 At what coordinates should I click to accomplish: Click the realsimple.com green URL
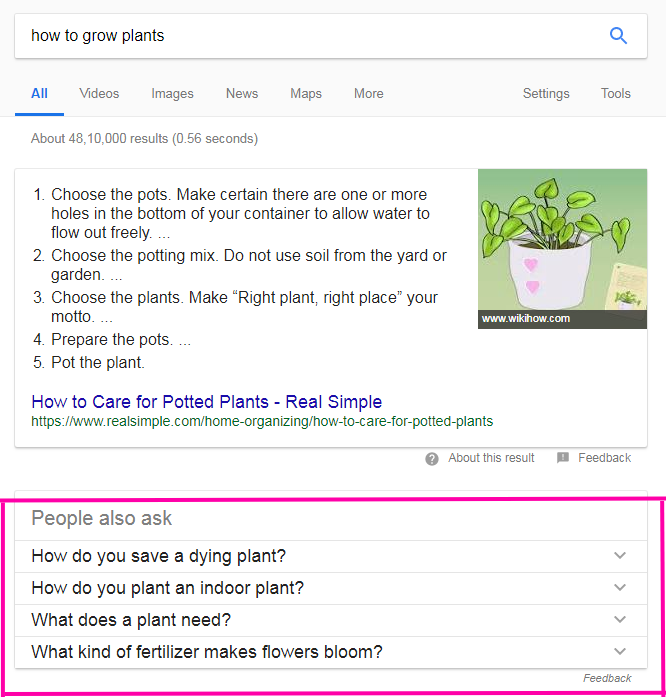pyautogui.click(x=262, y=421)
